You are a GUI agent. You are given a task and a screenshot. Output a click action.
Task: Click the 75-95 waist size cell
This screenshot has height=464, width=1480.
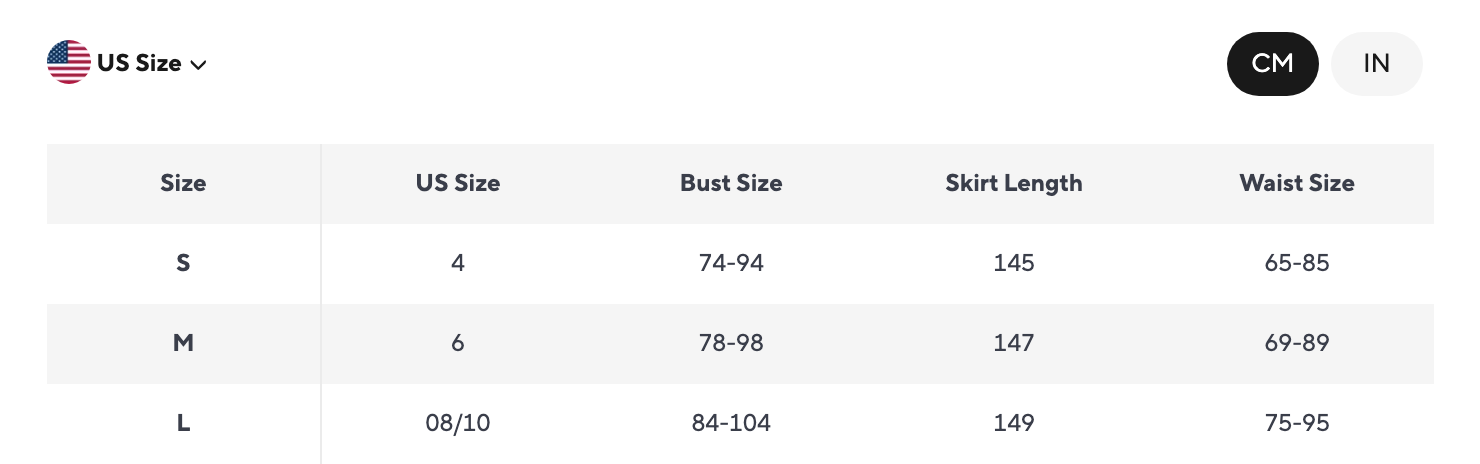point(1297,423)
